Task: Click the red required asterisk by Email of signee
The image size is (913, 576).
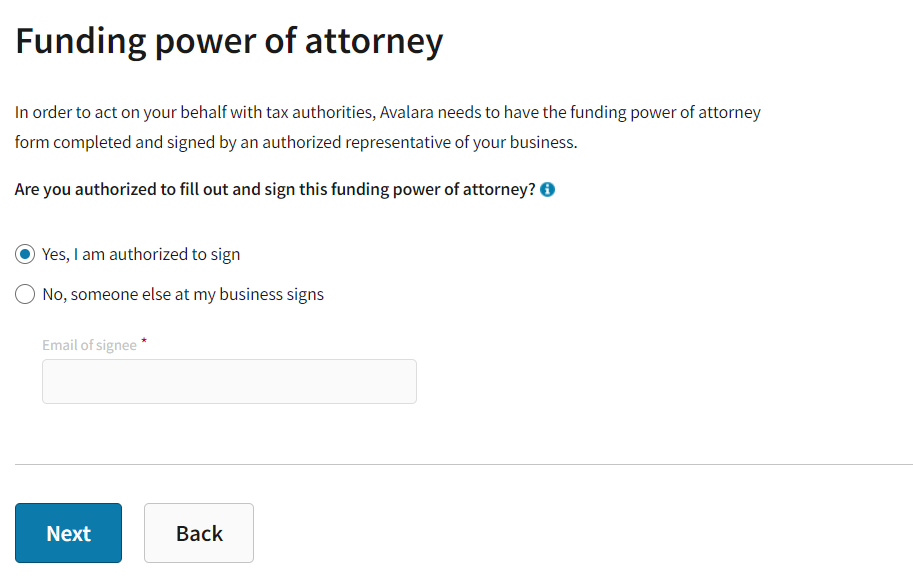Action: 144,342
